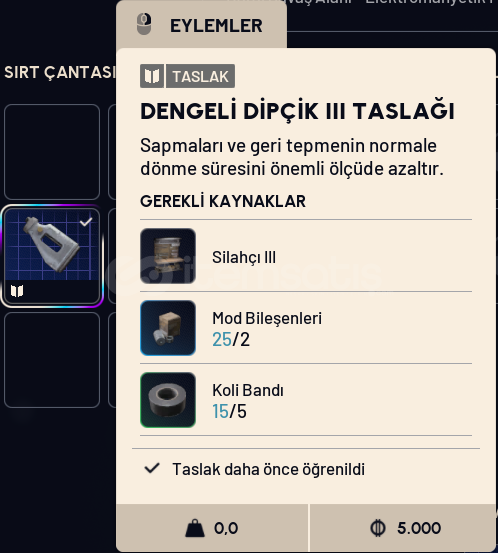Click the book icon on the blueprint slot
Screen dimensions: 498x553
17,291
